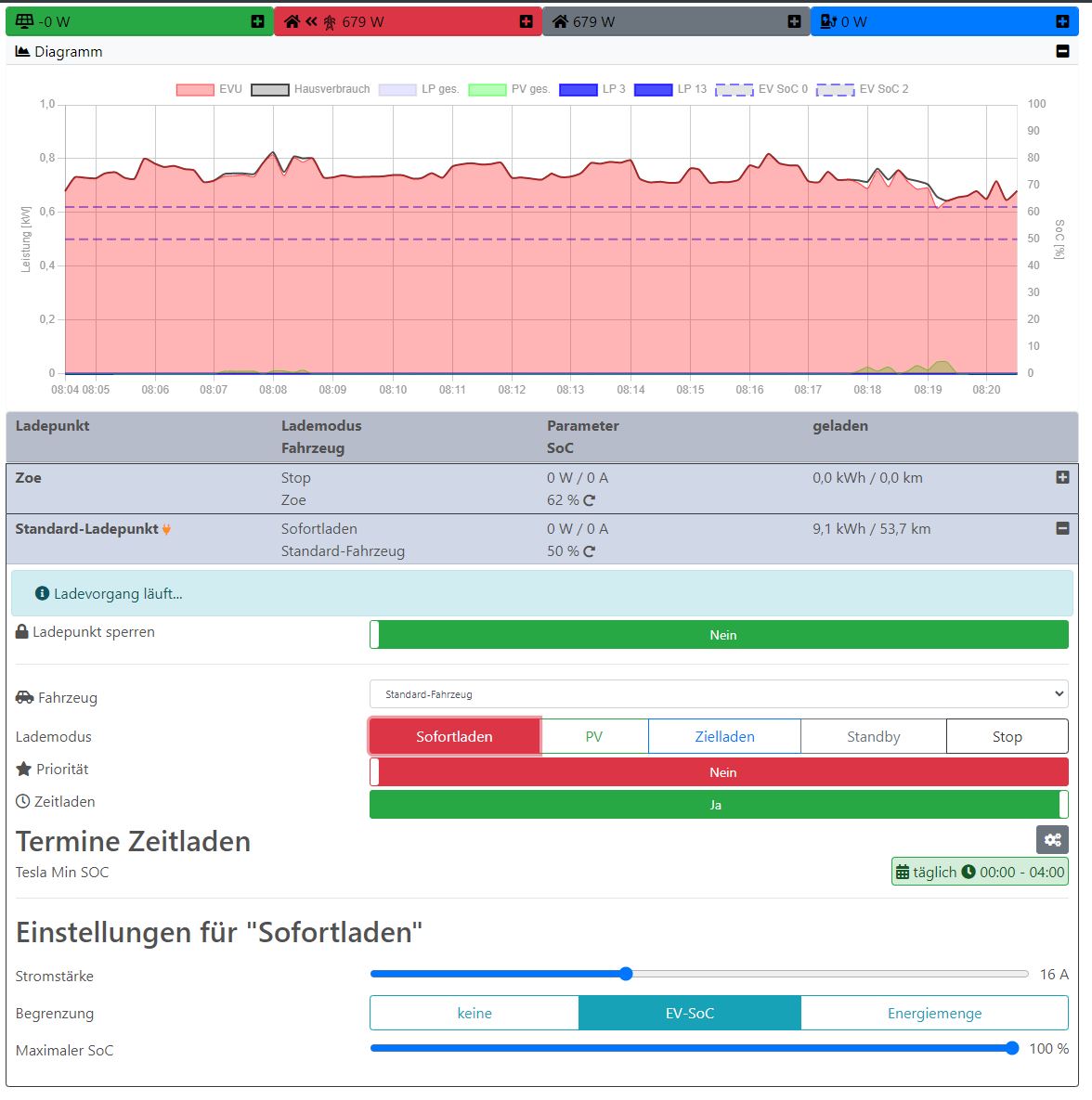Expand the green PV power card
Screen dimensions: 1092x1100
pos(257,21)
